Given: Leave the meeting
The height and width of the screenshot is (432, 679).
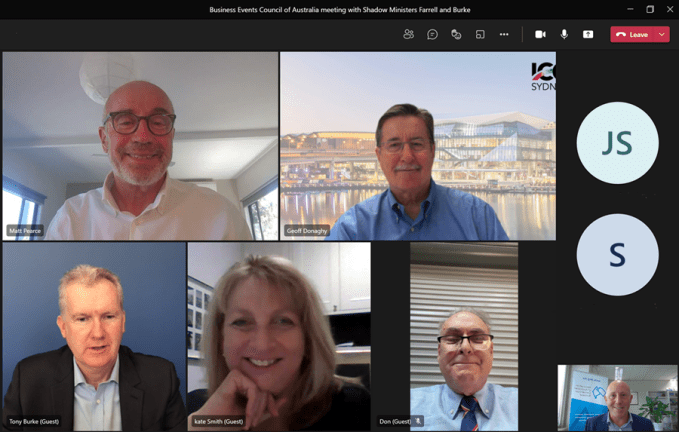Looking at the screenshot, I should (633, 35).
